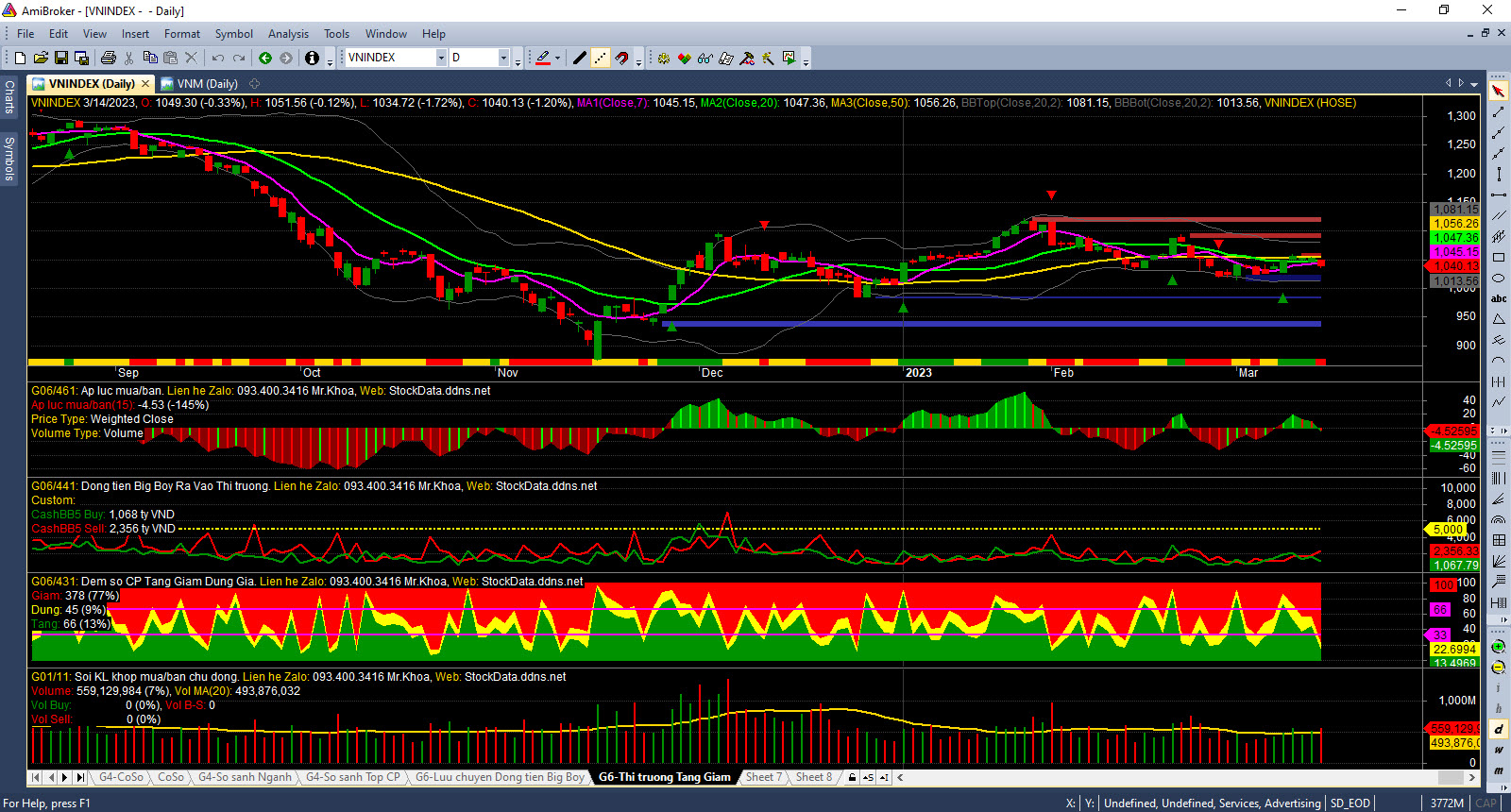This screenshot has width=1511, height=812.
Task: Open the Analysis menu
Action: [x=288, y=33]
